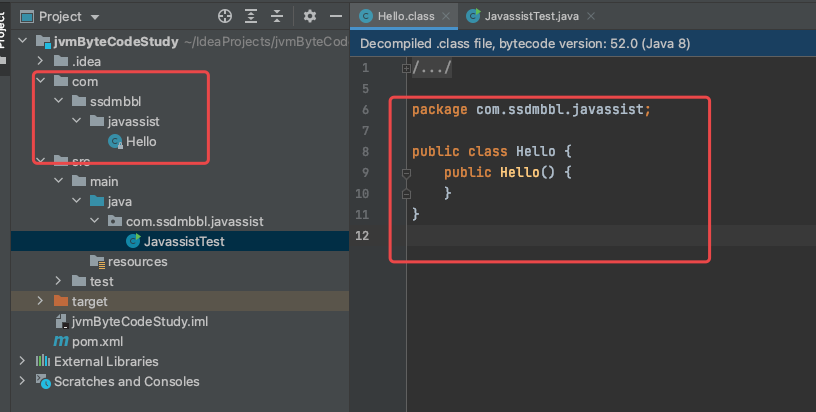Click the locate/select opened file icon
This screenshot has width=816, height=412.
click(224, 17)
